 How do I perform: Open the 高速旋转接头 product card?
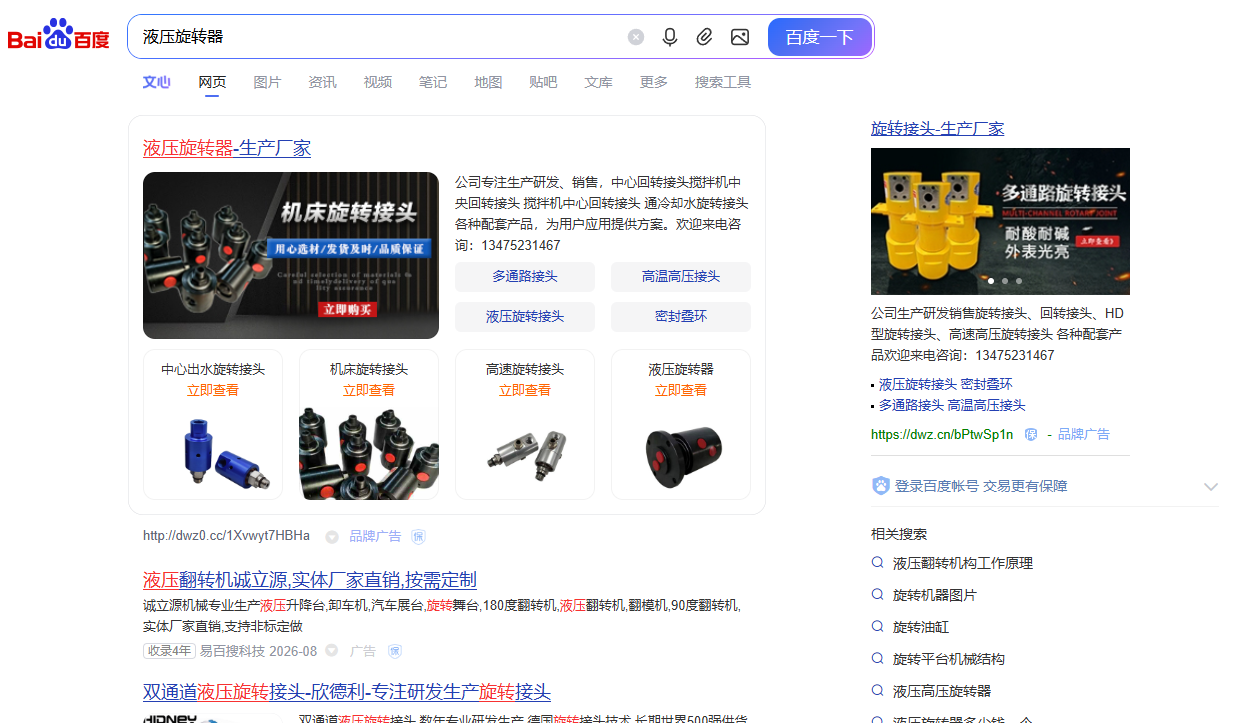(x=525, y=424)
